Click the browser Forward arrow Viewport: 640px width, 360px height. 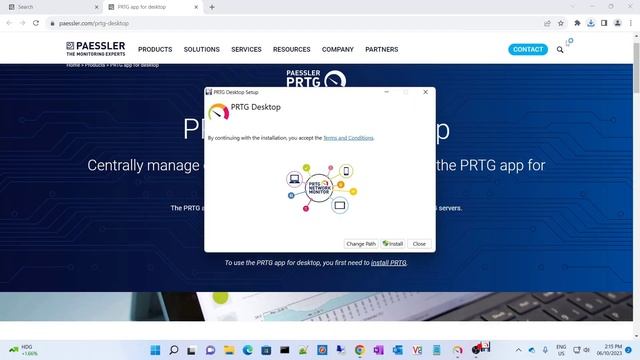22,23
